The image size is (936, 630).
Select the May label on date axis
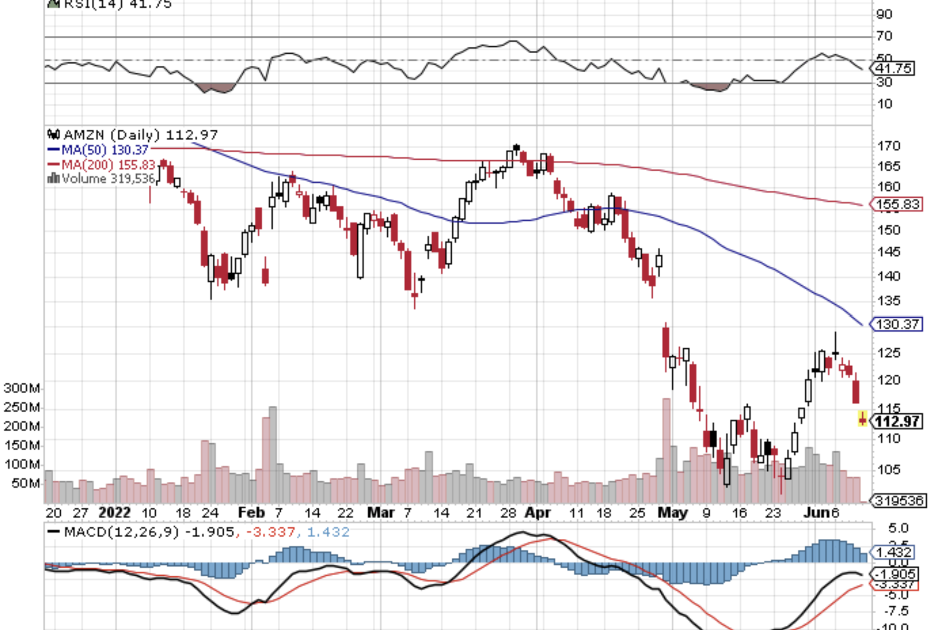click(674, 511)
